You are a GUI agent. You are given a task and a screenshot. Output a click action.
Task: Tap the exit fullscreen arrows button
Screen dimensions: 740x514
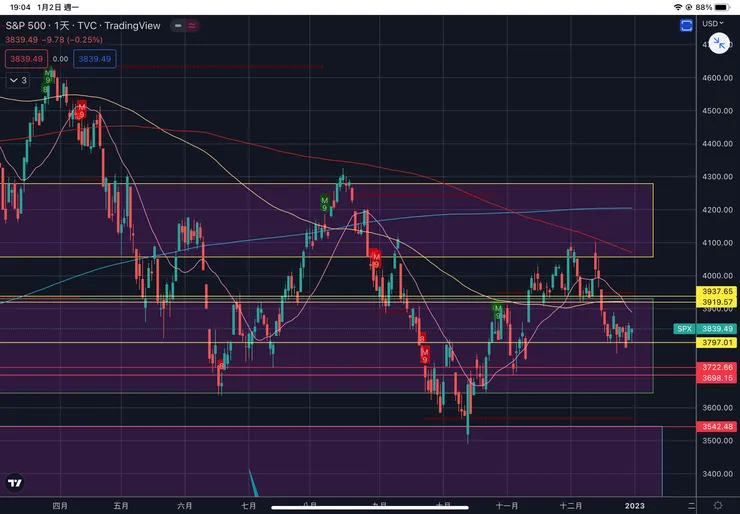[x=719, y=43]
